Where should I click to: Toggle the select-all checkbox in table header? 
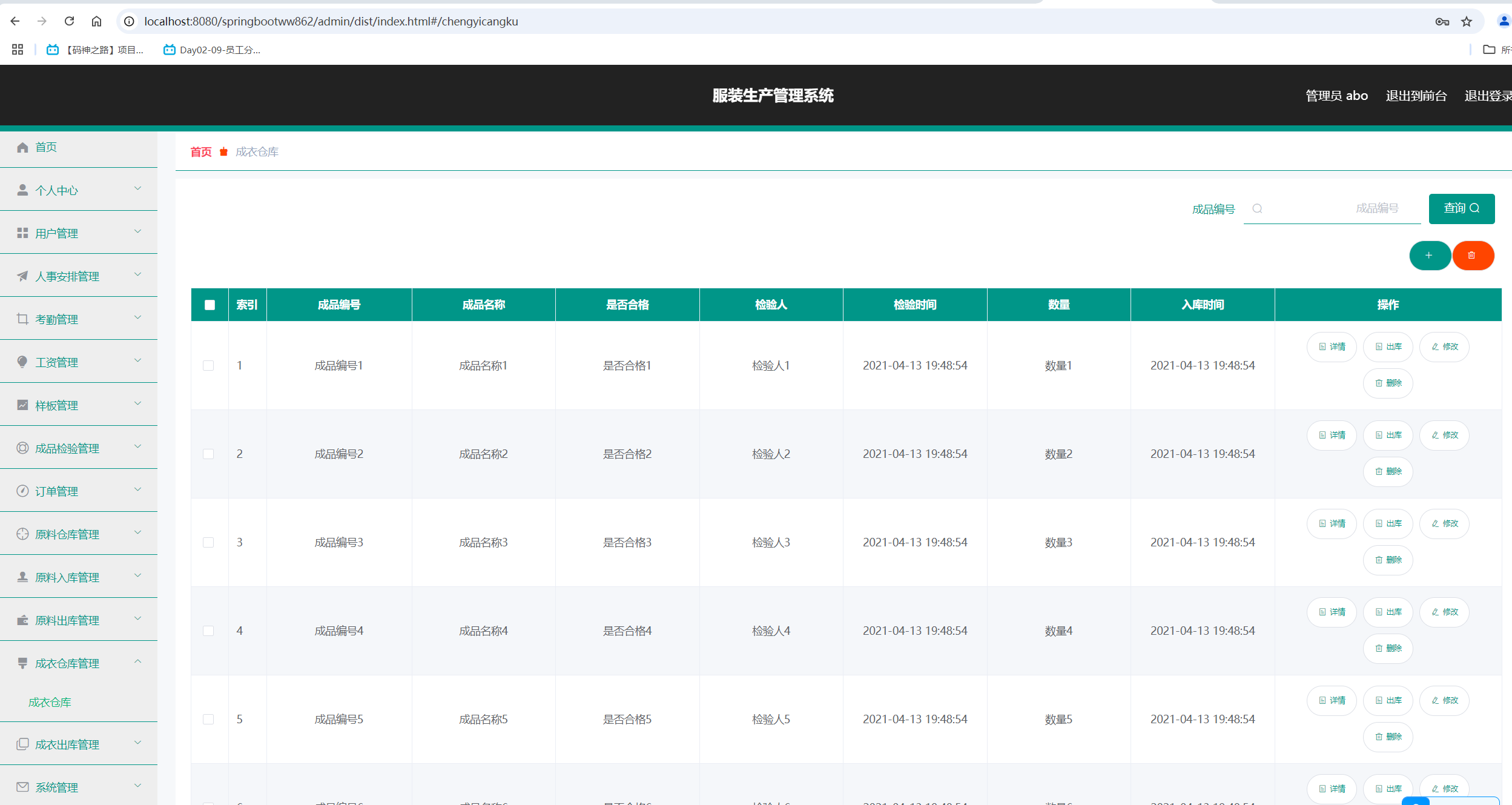pos(210,305)
